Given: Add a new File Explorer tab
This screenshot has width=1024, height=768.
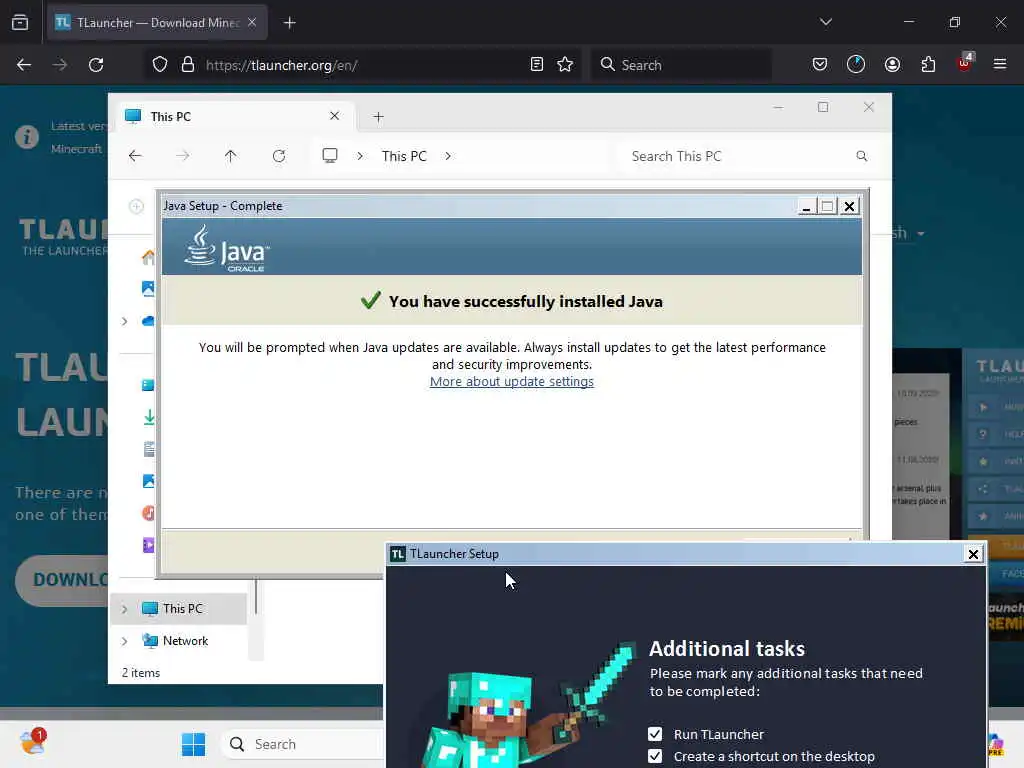Looking at the screenshot, I should [x=378, y=117].
